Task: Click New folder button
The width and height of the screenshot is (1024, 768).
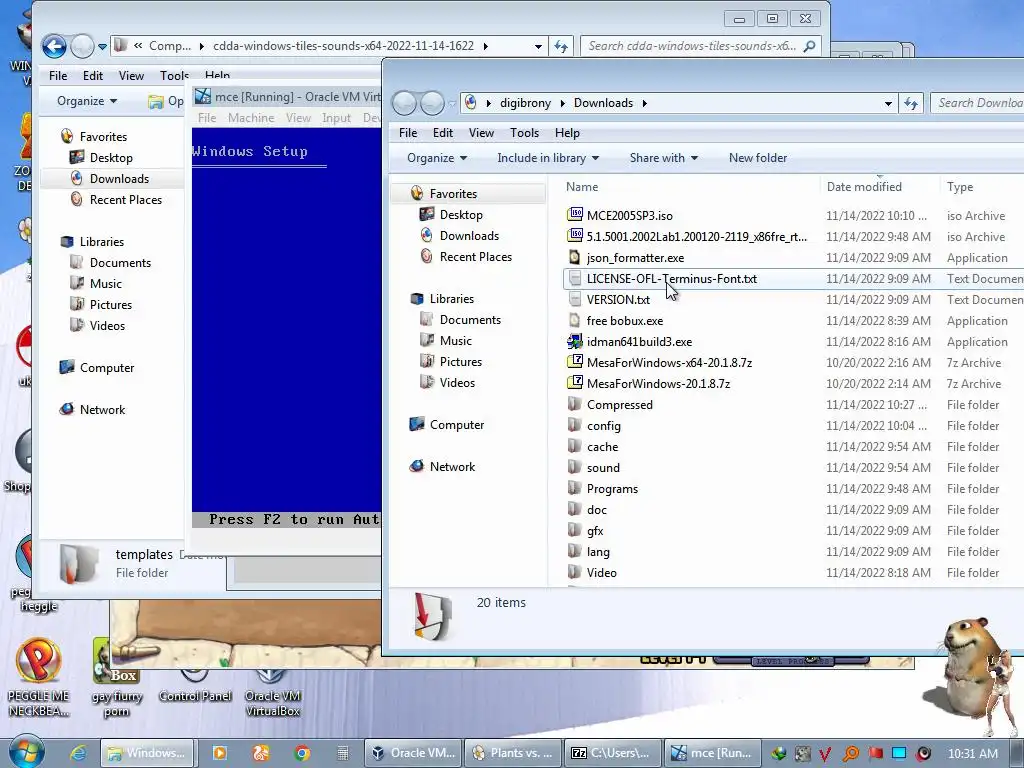Action: point(758,157)
